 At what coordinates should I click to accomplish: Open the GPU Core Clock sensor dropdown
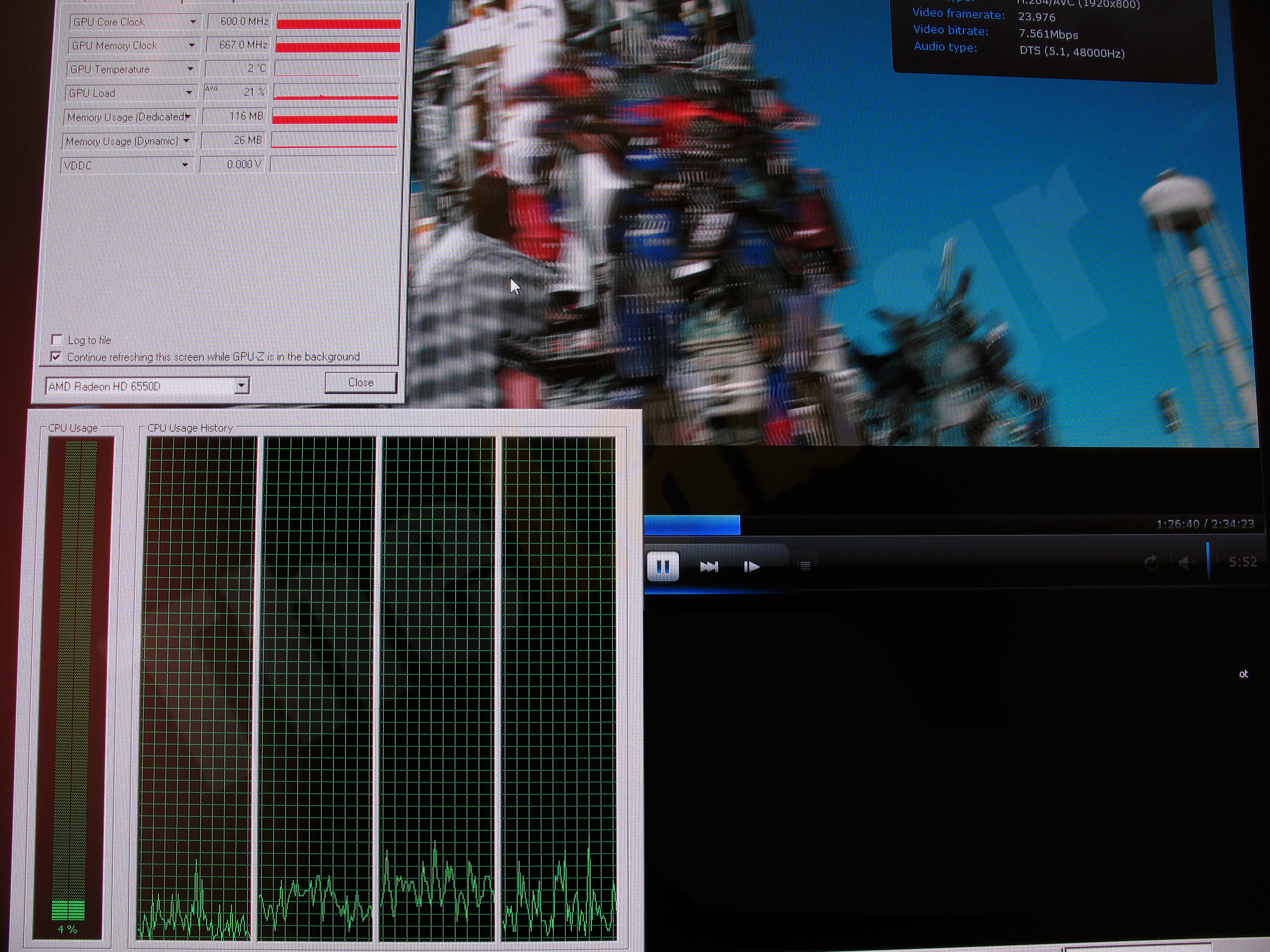pyautogui.click(x=193, y=22)
